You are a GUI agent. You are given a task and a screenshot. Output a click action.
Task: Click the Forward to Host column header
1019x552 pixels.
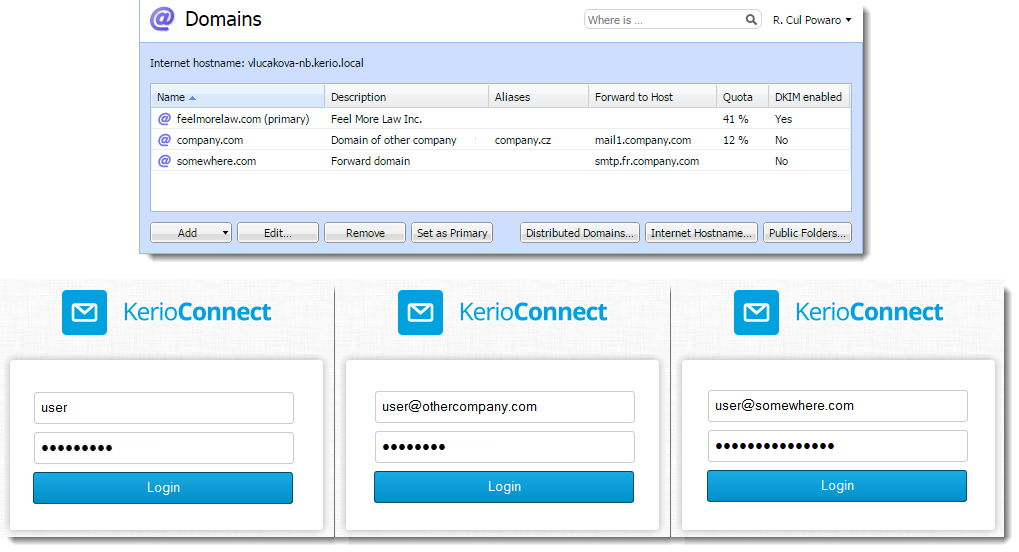(653, 97)
